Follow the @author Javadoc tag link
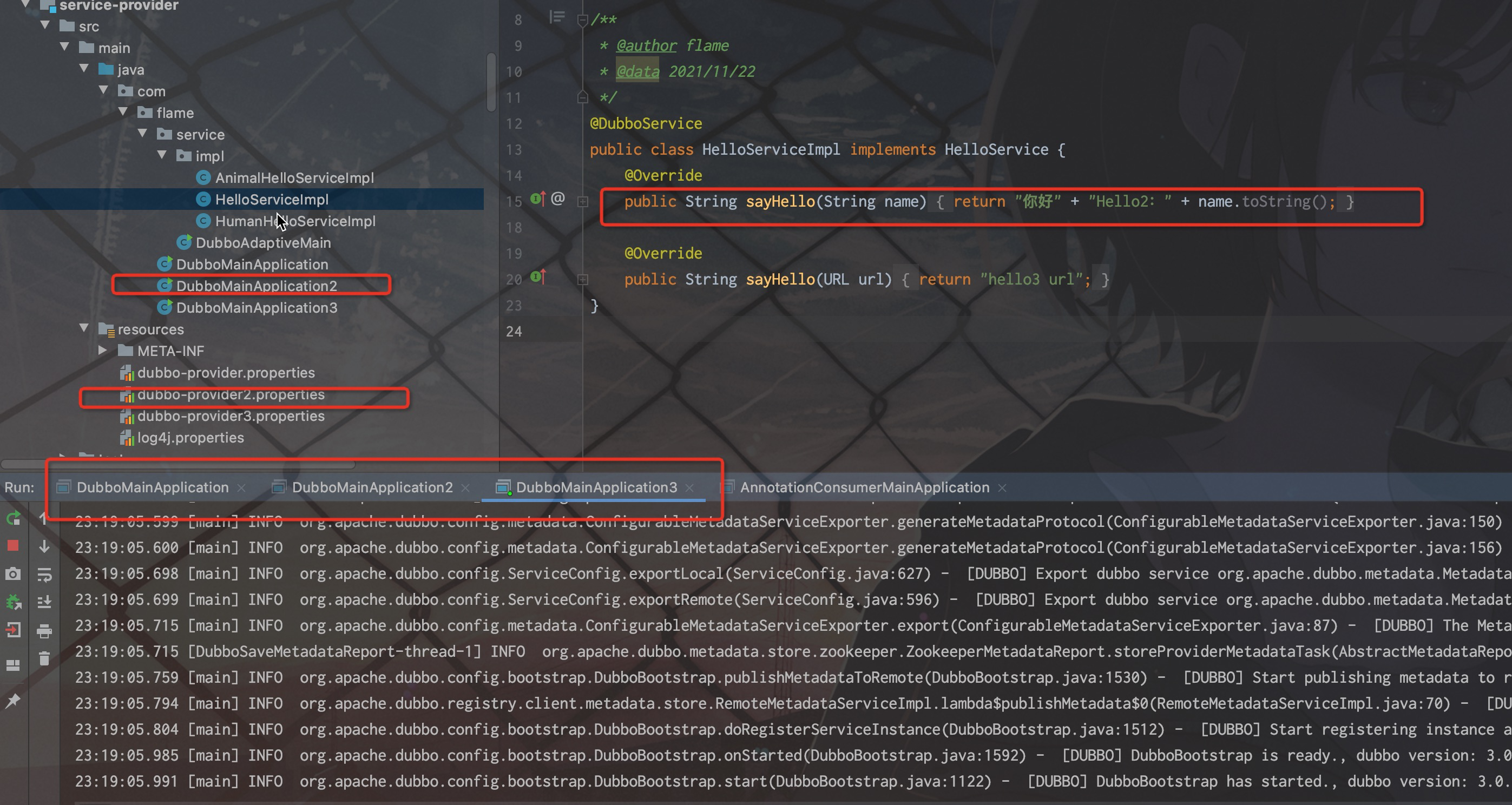 pos(646,46)
